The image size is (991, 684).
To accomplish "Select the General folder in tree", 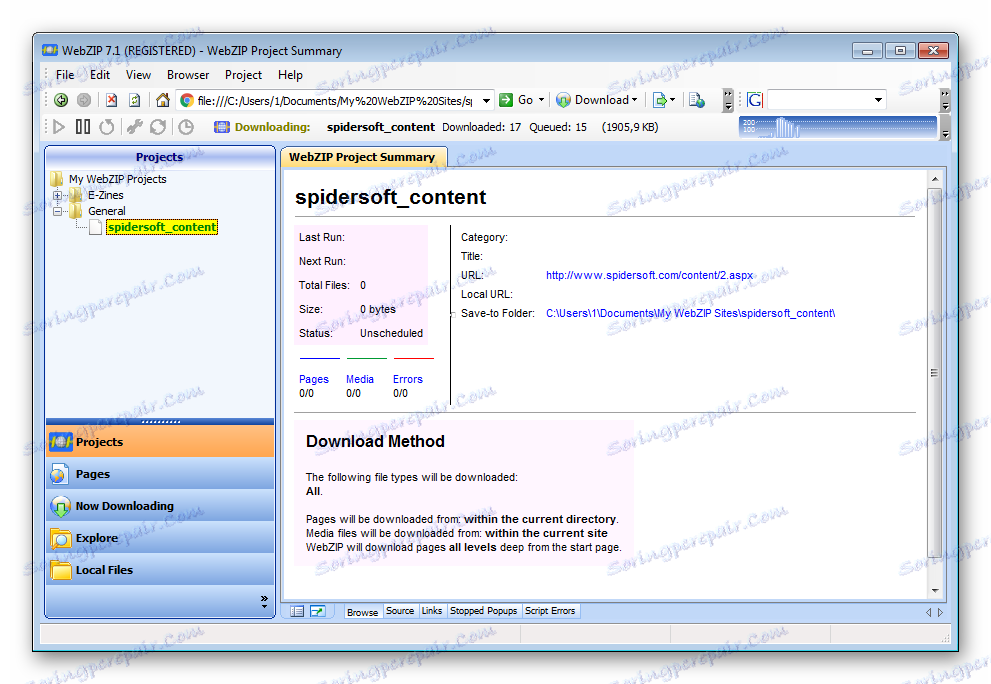I will pos(107,211).
